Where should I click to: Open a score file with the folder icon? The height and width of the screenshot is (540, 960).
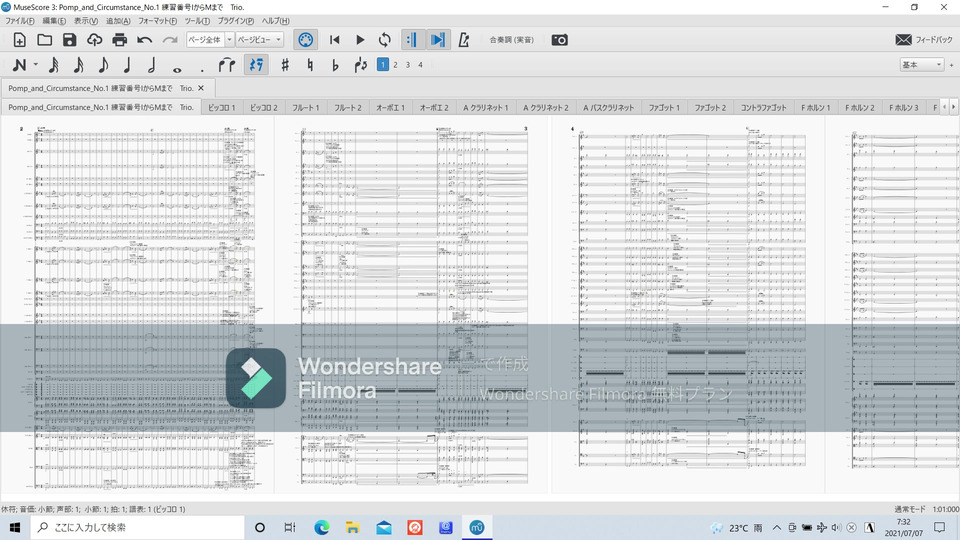(44, 40)
